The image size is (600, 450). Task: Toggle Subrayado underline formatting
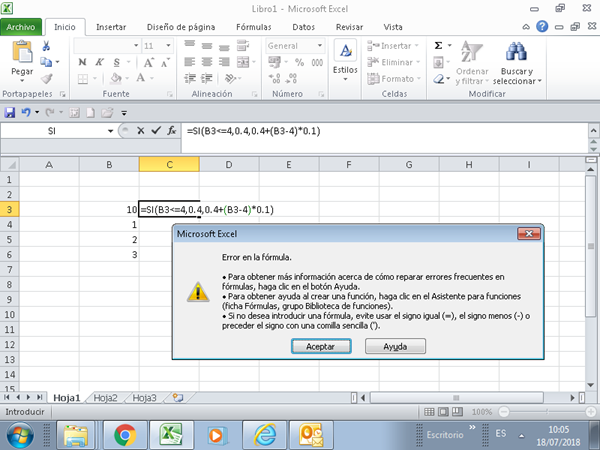[117, 62]
